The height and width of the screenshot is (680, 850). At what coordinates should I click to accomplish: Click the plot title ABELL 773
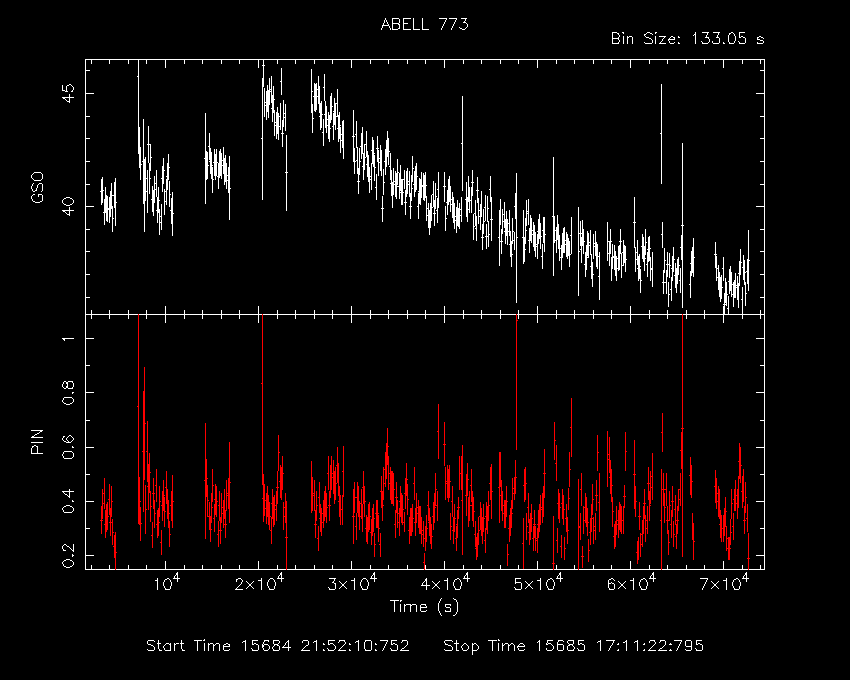(x=424, y=24)
